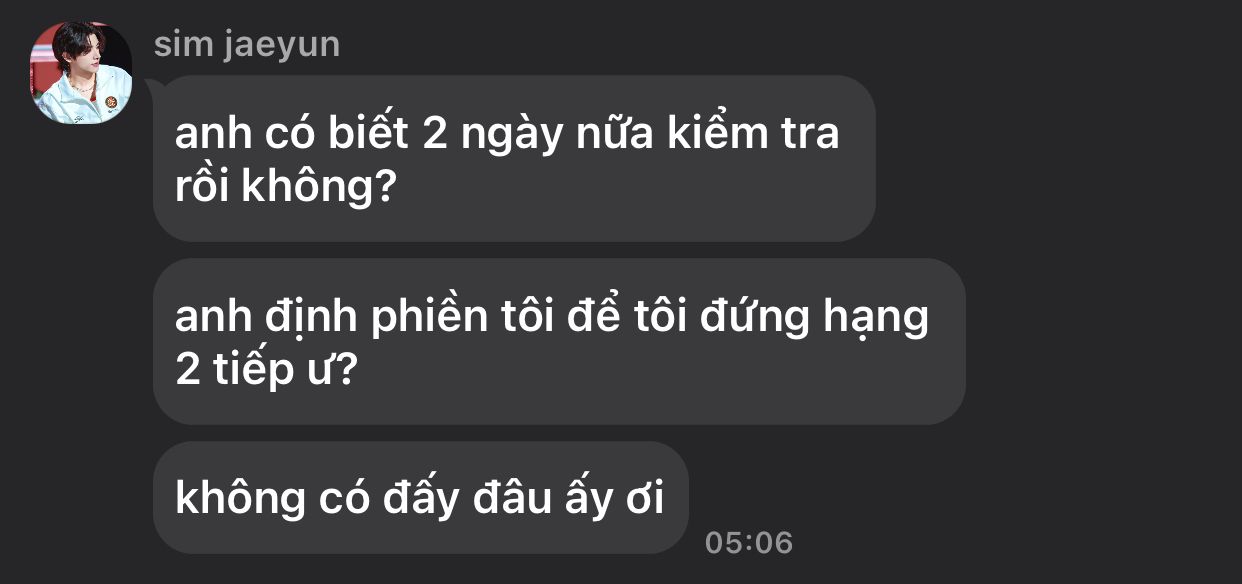Open sim jaeyun's profile avatar
The height and width of the screenshot is (584, 1242).
click(80, 72)
